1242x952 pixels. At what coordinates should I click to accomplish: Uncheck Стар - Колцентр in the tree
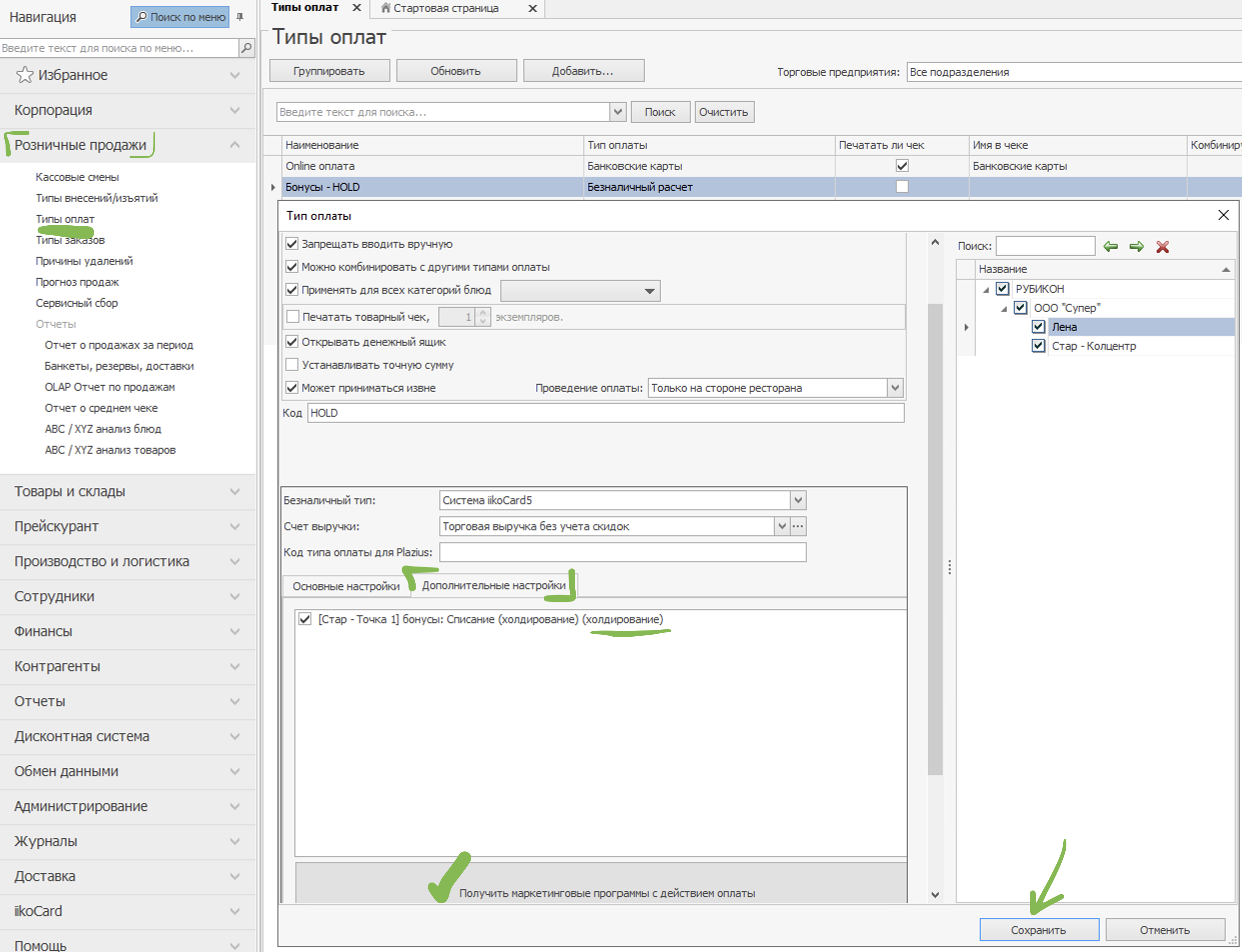coord(1038,346)
